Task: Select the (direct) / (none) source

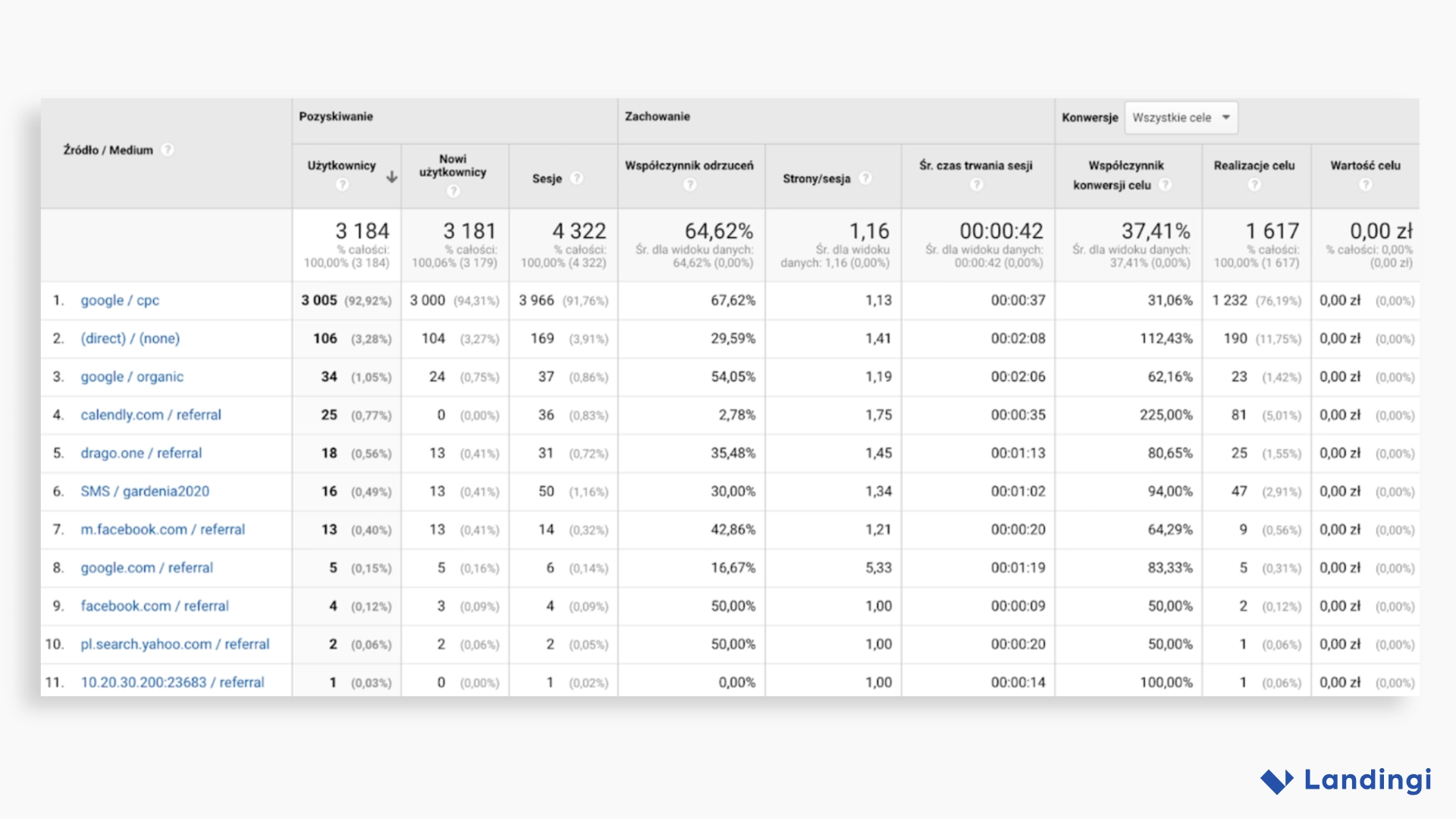Action: 130,338
